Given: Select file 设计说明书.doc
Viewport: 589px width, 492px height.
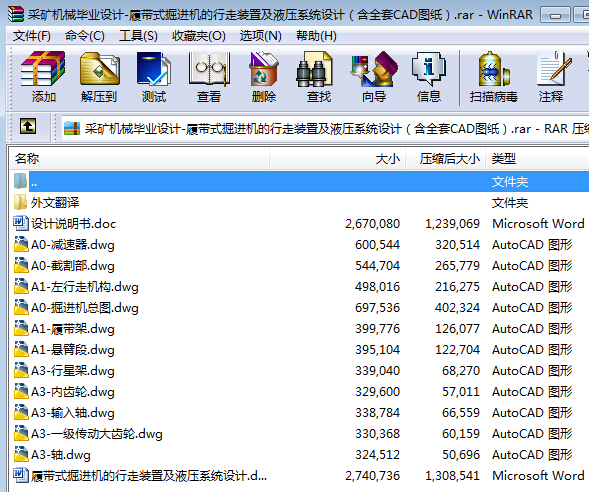Looking at the screenshot, I should 73,223.
